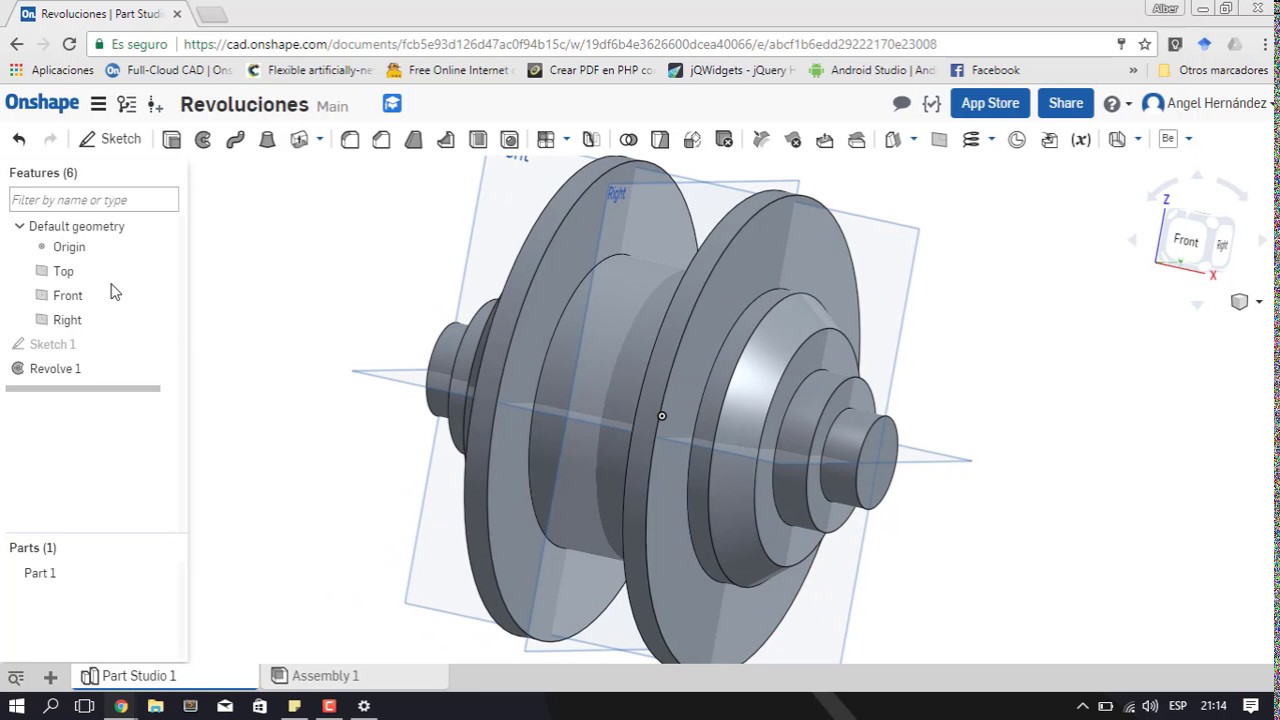The image size is (1280, 720).
Task: Collapse Default geometry tree group
Action: pyautogui.click(x=19, y=226)
